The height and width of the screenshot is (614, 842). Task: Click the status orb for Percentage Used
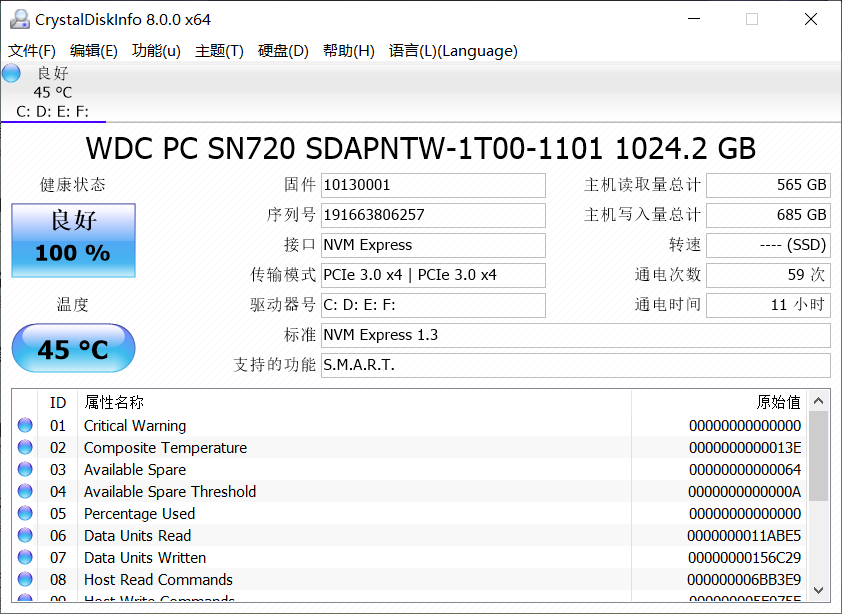(x=25, y=514)
